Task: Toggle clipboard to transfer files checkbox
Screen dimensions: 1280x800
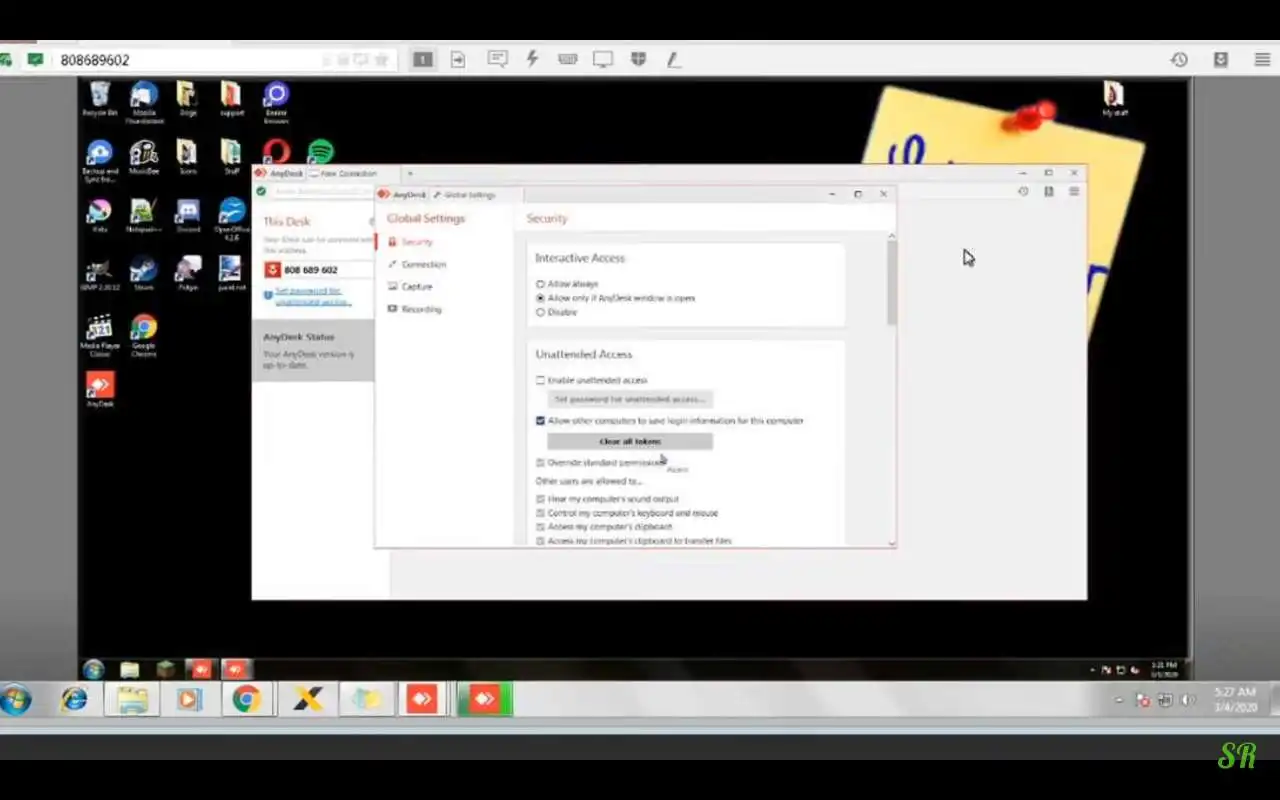Action: [x=540, y=541]
